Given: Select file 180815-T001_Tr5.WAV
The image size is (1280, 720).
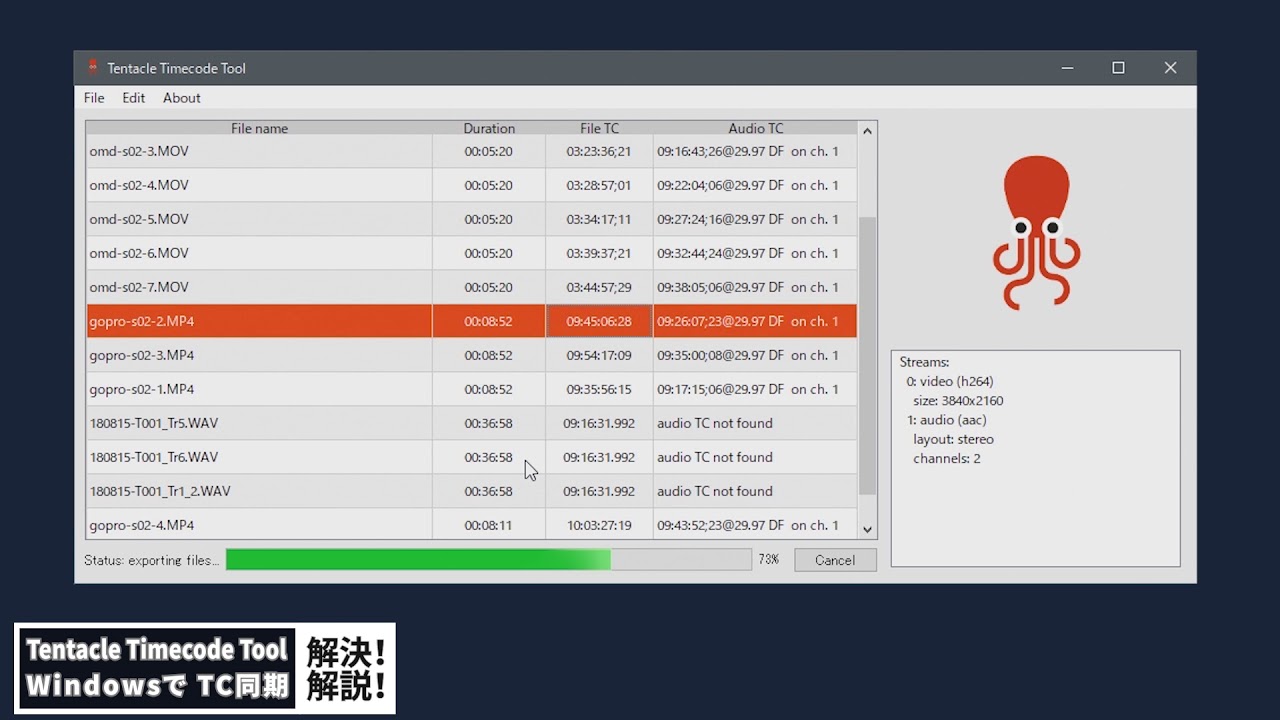Looking at the screenshot, I should 154,423.
